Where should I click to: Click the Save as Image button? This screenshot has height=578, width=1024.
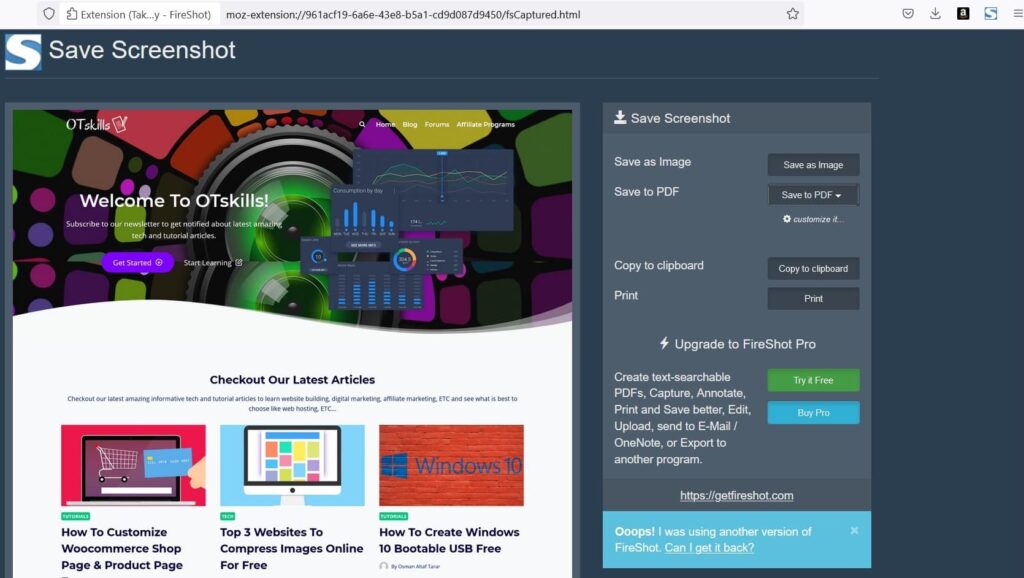813,165
